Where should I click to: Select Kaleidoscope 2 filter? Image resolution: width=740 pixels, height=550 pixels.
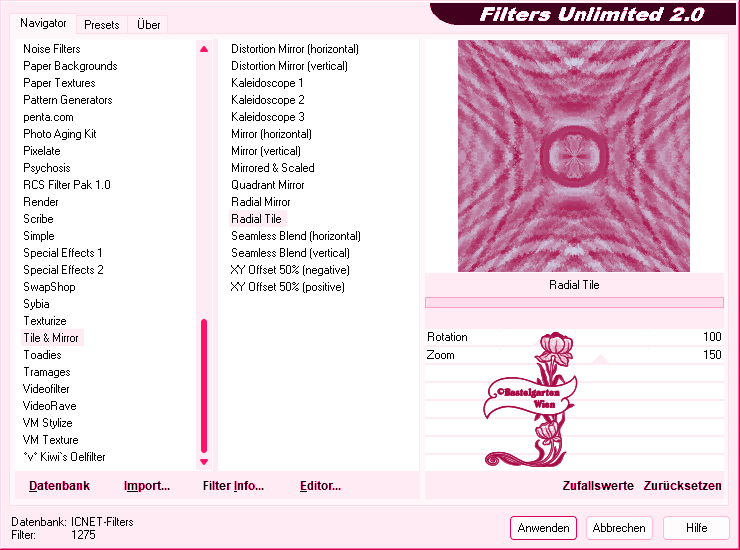(x=268, y=100)
